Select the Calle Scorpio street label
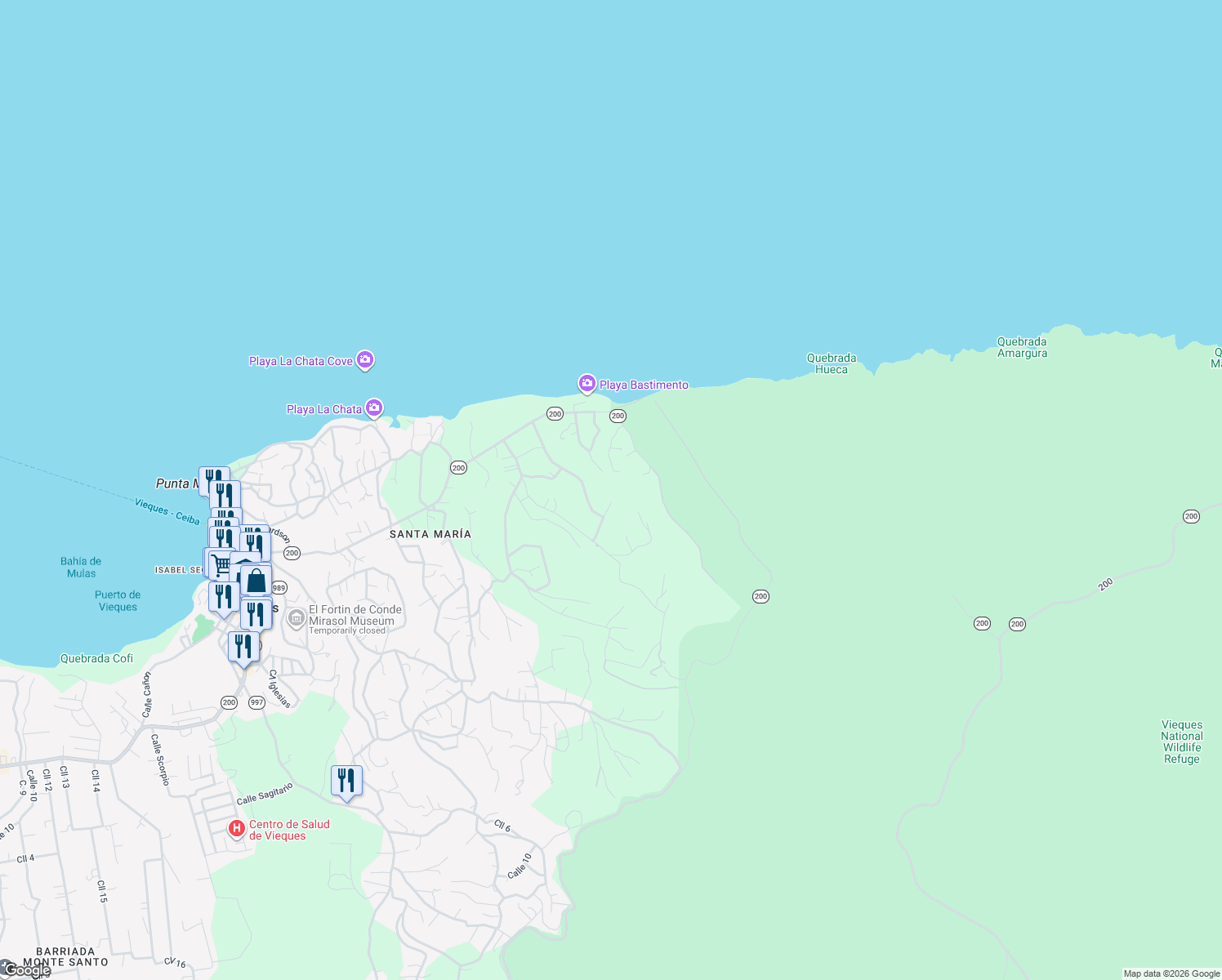 coord(160,759)
